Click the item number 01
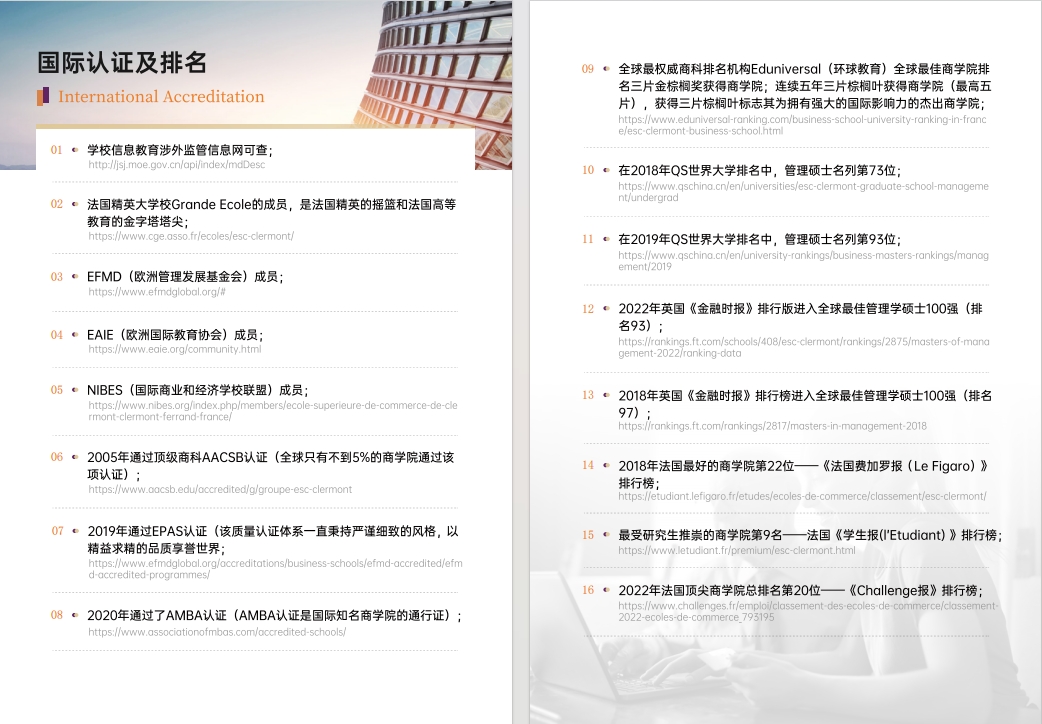The height and width of the screenshot is (724, 1042). (x=56, y=150)
